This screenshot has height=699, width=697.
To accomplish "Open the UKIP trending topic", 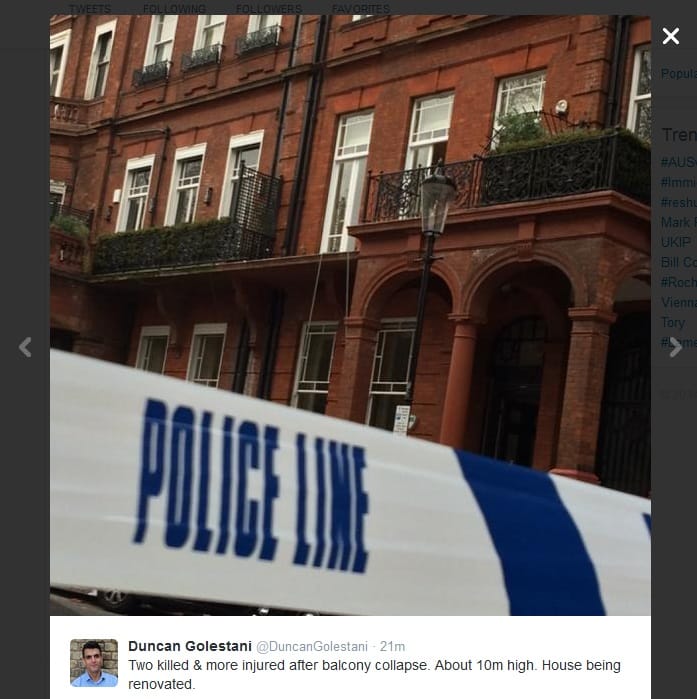I will (x=676, y=242).
